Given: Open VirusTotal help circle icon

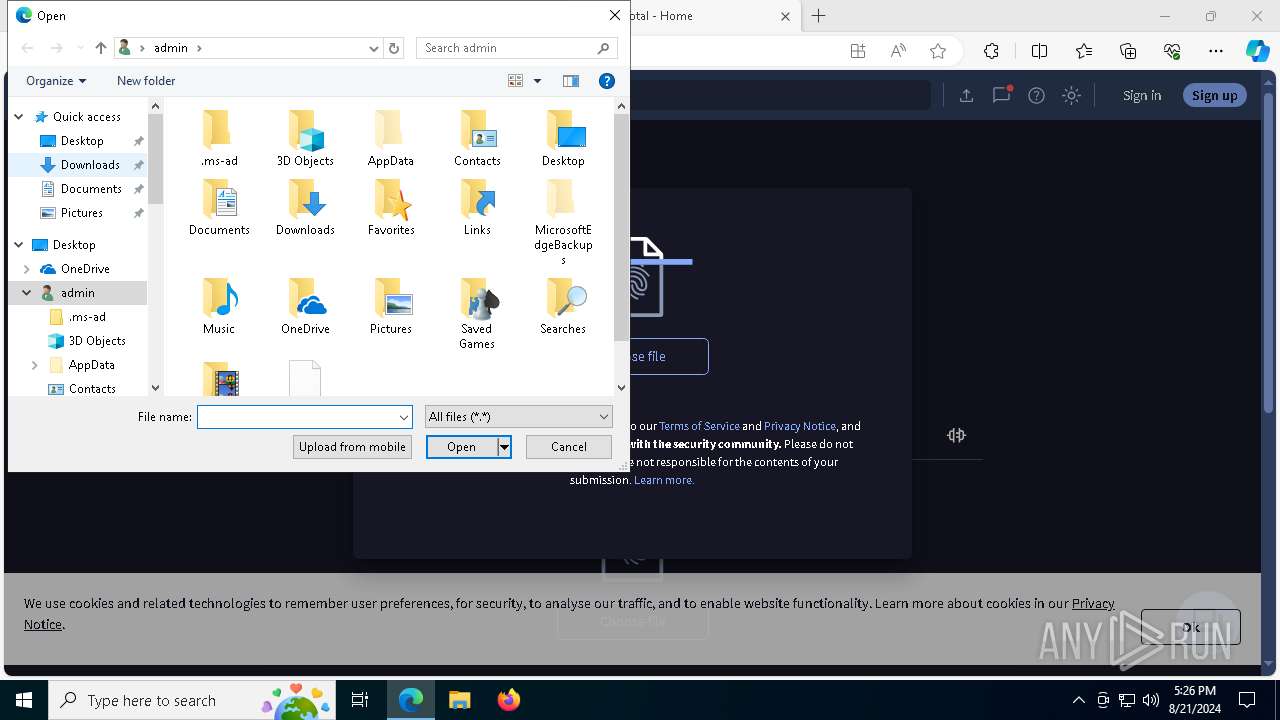Looking at the screenshot, I should (1037, 95).
